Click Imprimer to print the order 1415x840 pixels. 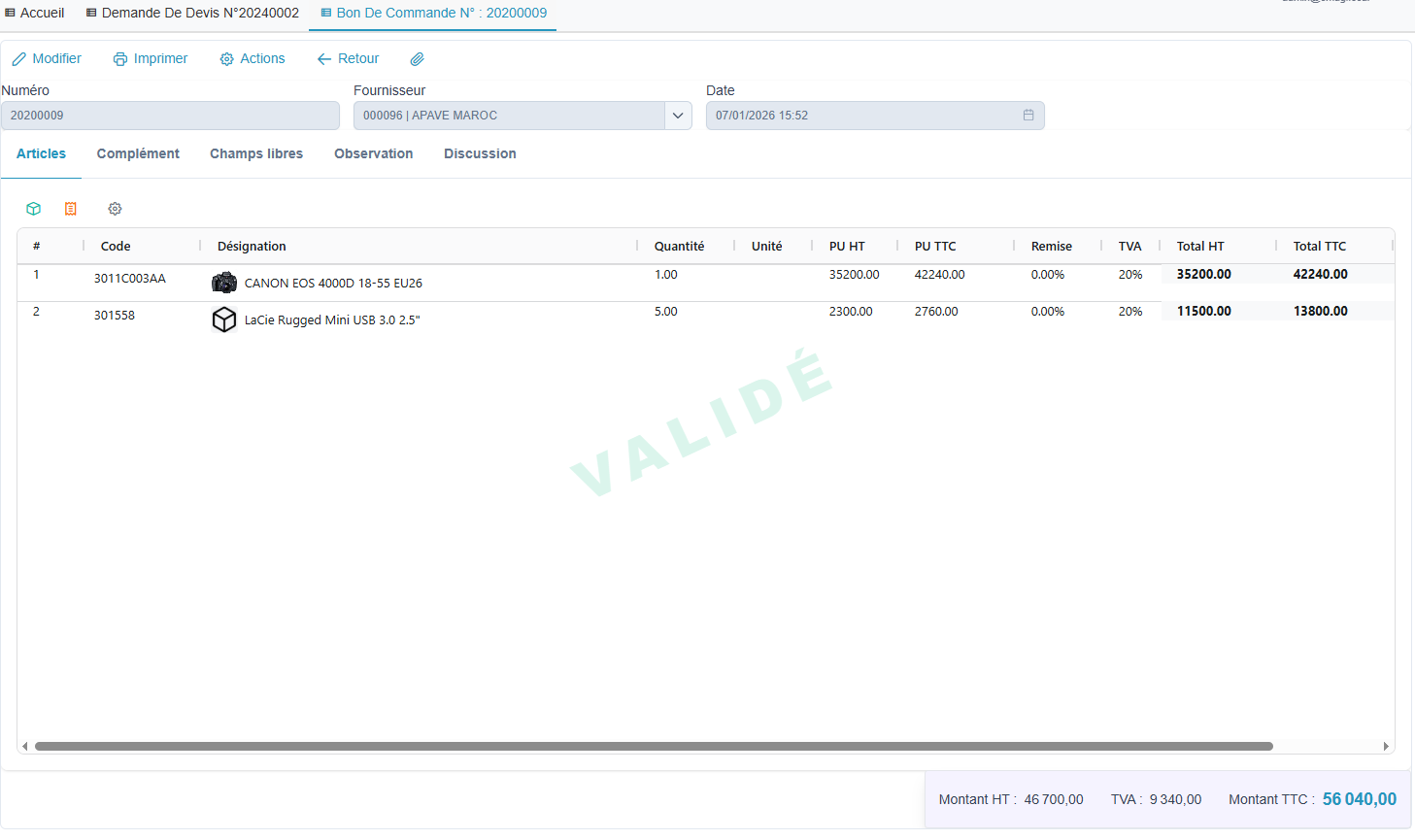click(151, 59)
